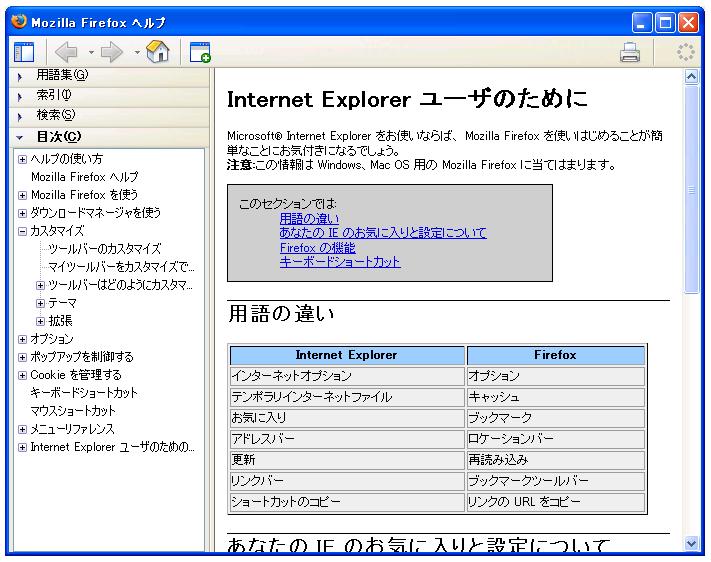Expand the テーマ tree node
711x562 pixels.
[x=40, y=303]
